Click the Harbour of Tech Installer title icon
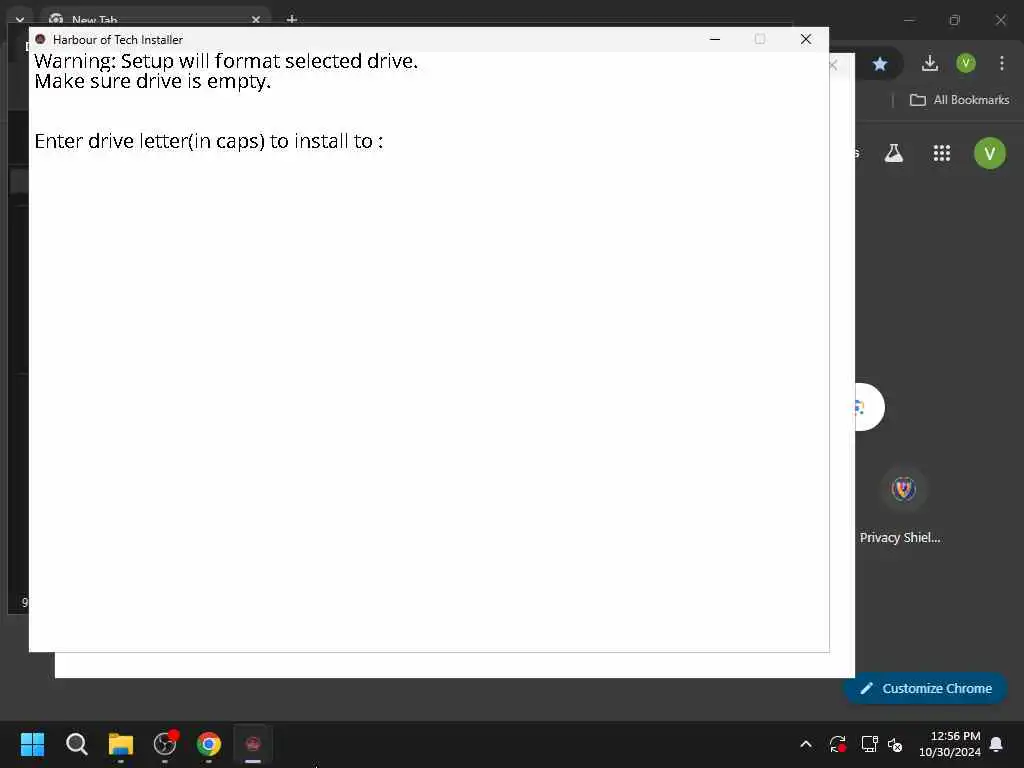1024x768 pixels. click(x=40, y=39)
